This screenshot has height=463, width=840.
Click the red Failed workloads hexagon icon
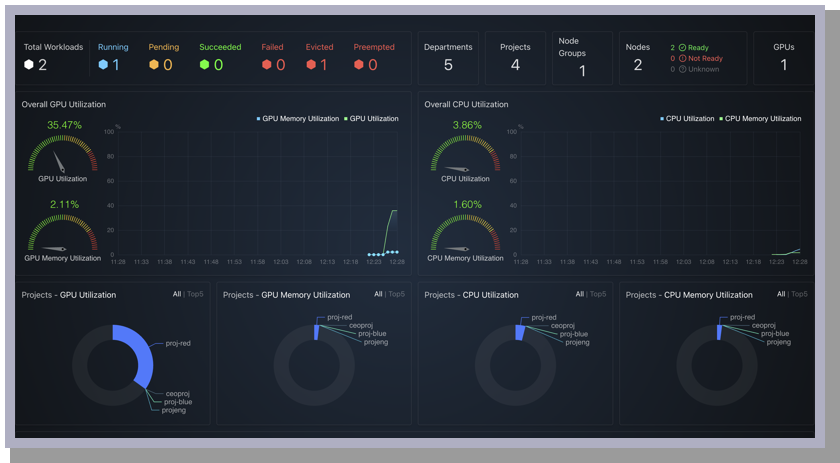coord(267,64)
